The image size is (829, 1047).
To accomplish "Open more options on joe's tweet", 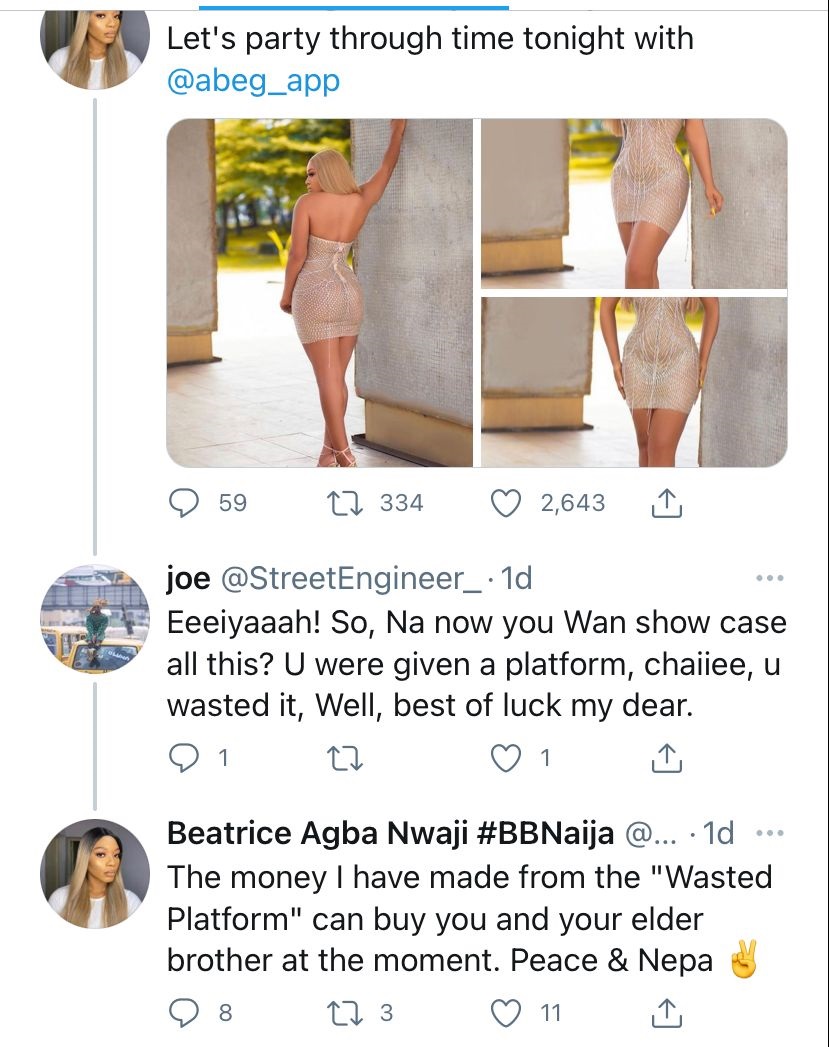I will pyautogui.click(x=770, y=578).
